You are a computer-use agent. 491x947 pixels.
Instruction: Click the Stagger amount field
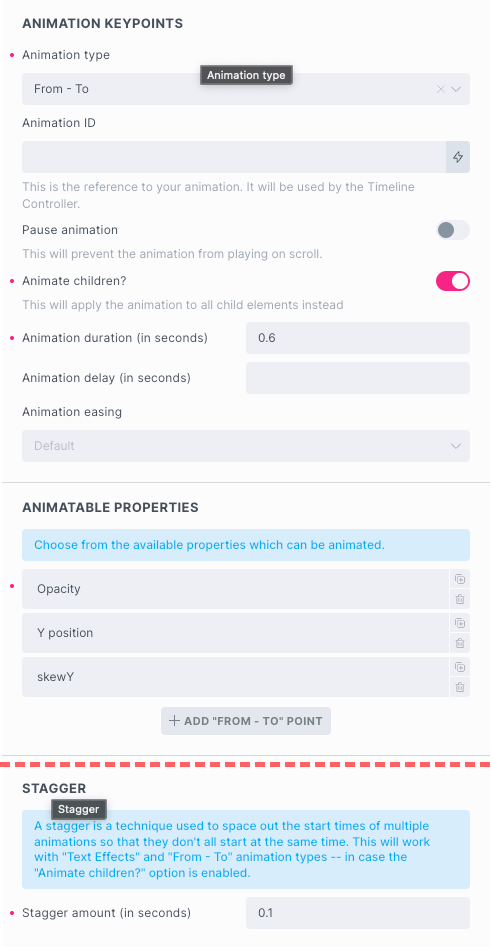(x=358, y=913)
